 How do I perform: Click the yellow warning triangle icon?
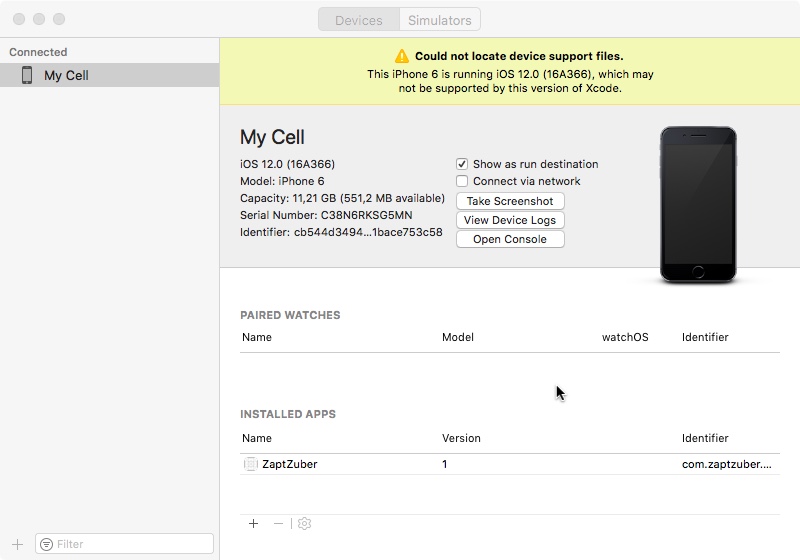[402, 57]
